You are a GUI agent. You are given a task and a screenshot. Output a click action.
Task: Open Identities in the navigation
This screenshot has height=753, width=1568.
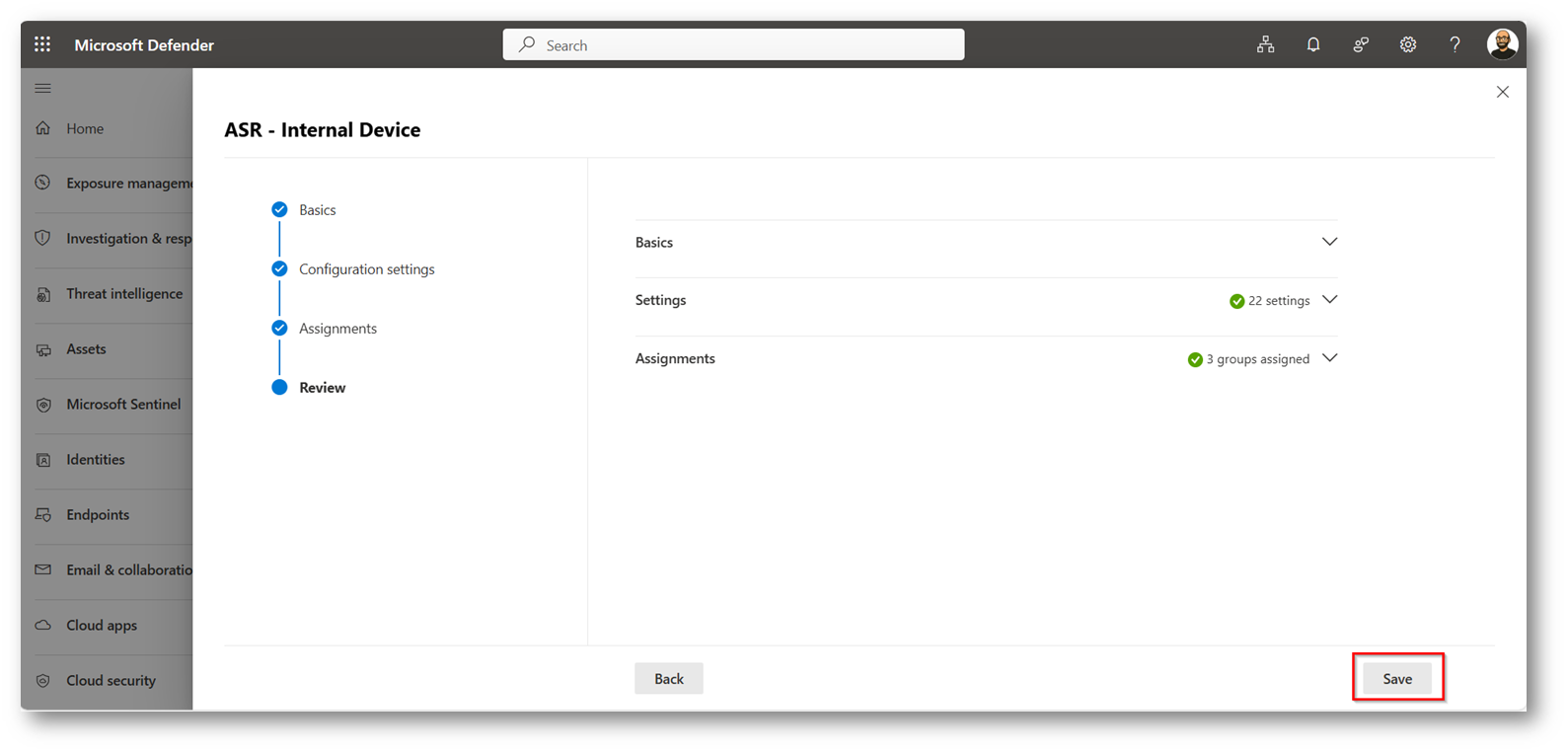point(96,460)
